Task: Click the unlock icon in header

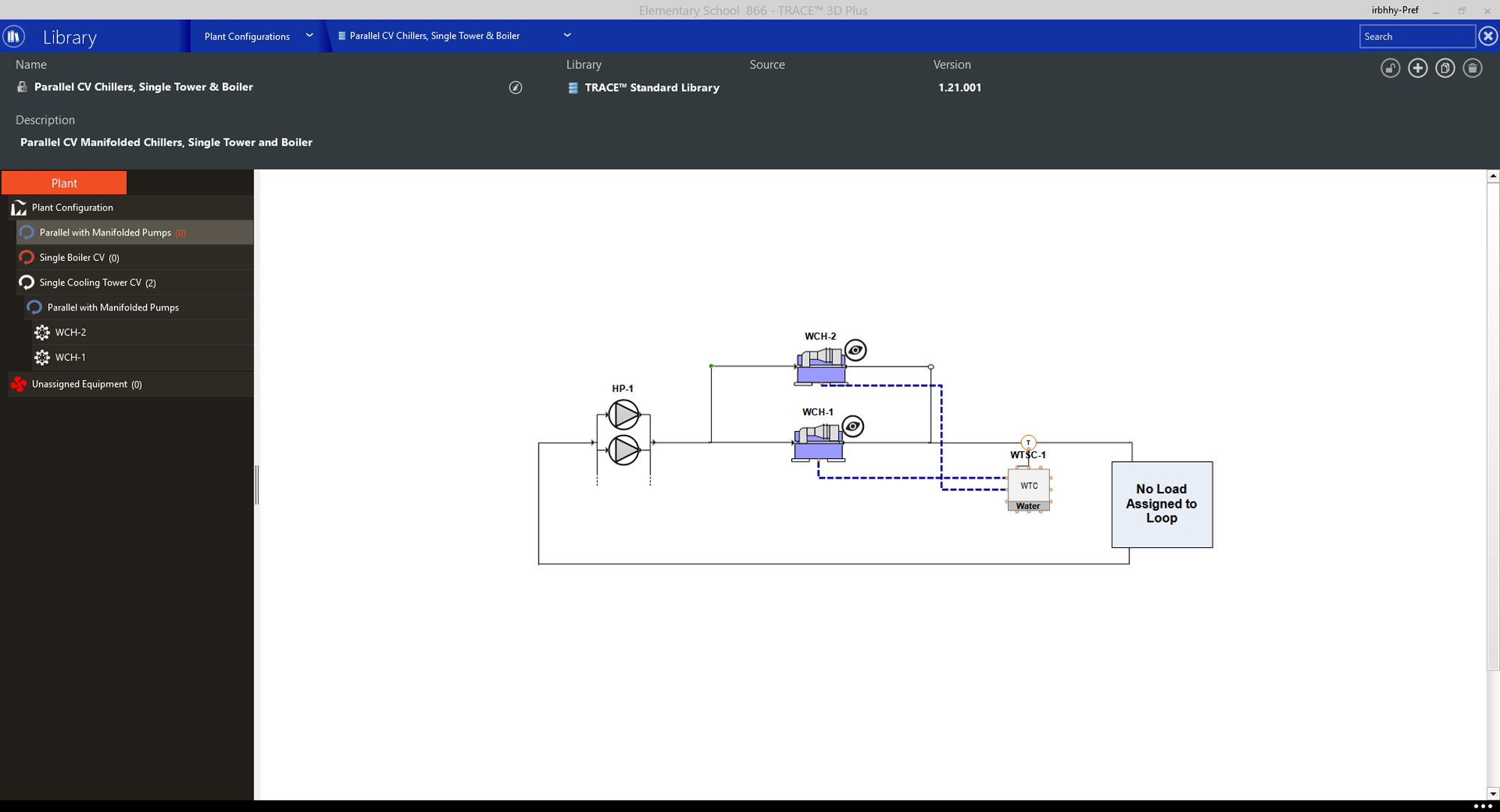Action: [x=1390, y=68]
